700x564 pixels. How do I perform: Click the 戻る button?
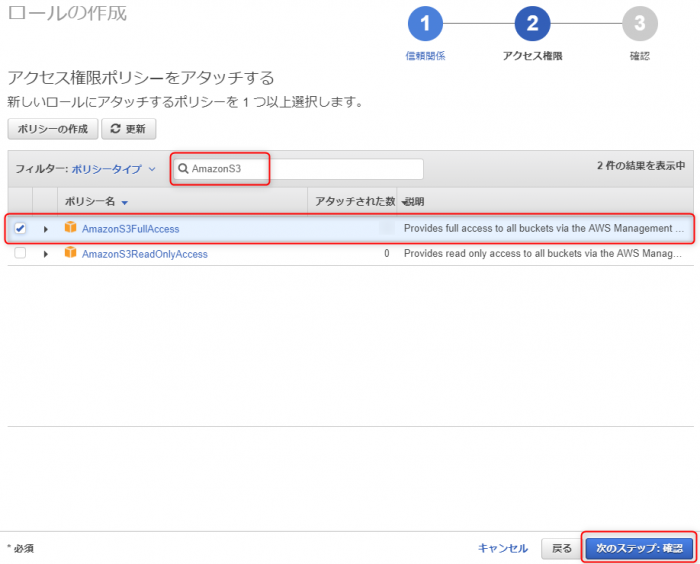pos(562,548)
